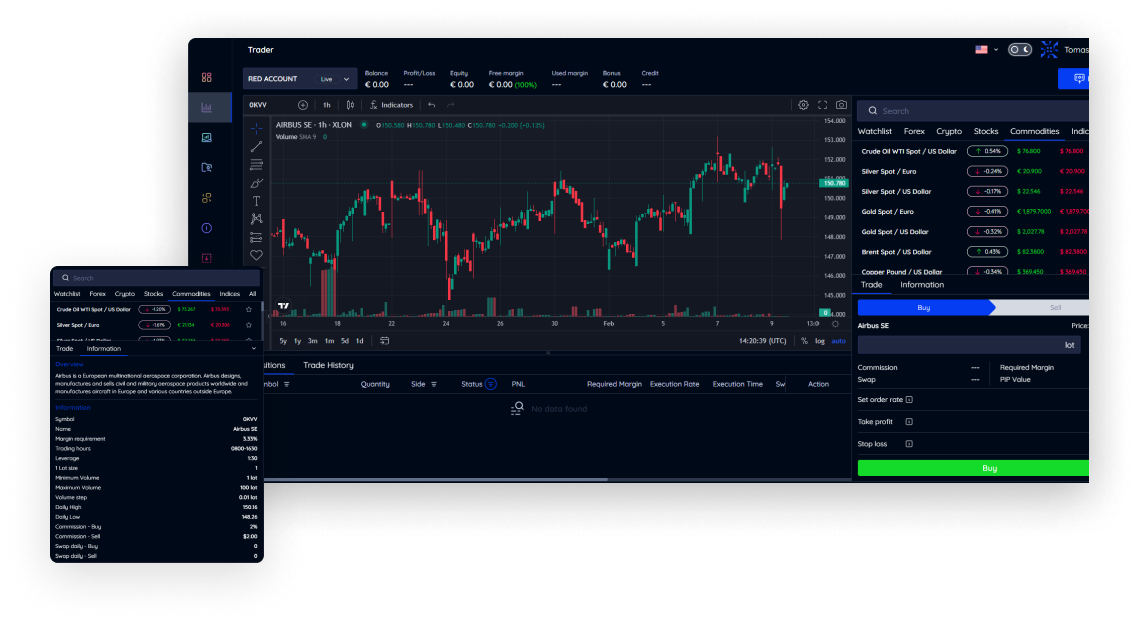The height and width of the screenshot is (625, 1139).
Task: Select the text annotation tool
Action: (x=256, y=201)
